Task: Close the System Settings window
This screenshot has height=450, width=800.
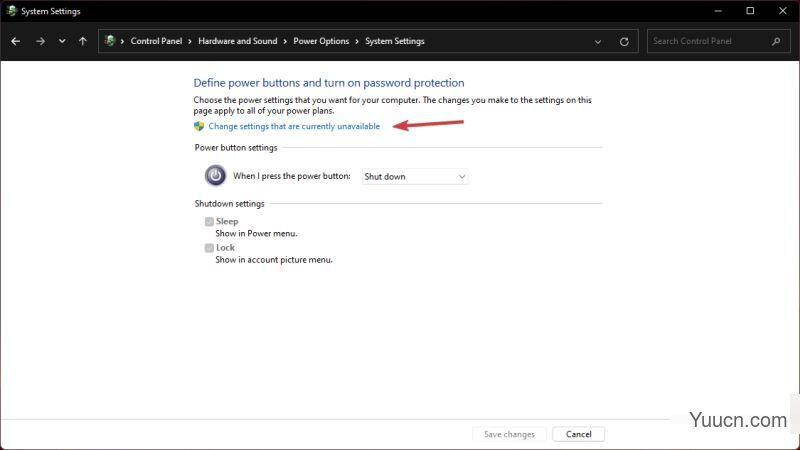Action: [783, 11]
